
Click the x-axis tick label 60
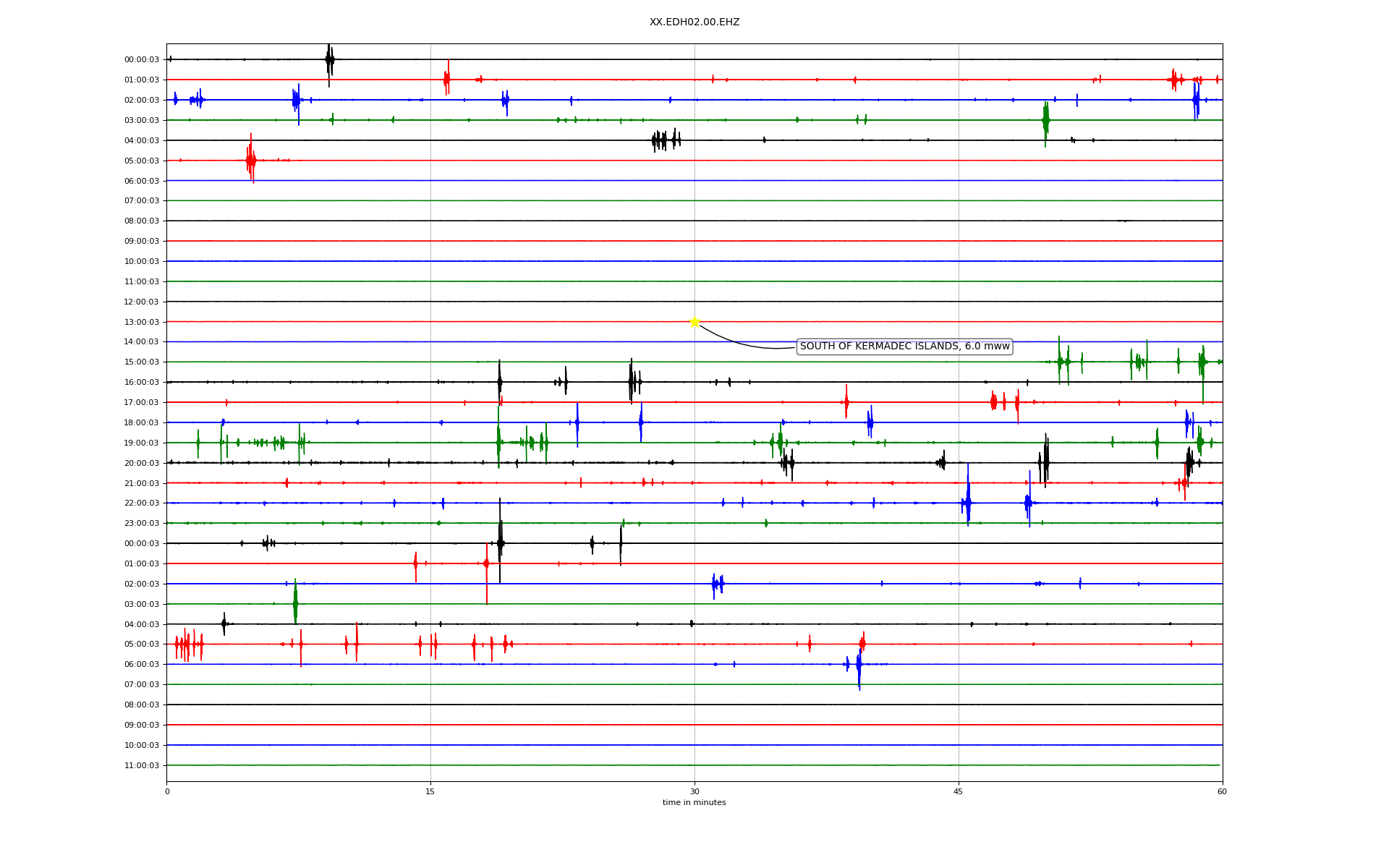[1222, 791]
